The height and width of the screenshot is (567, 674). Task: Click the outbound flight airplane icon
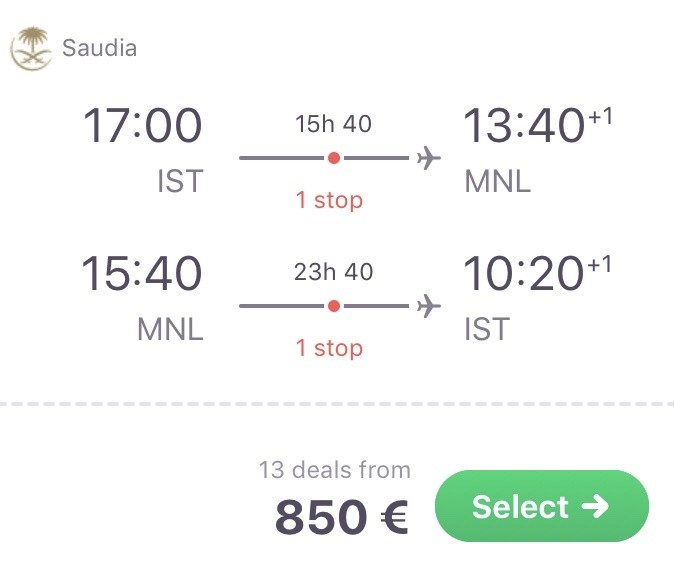tap(429, 158)
